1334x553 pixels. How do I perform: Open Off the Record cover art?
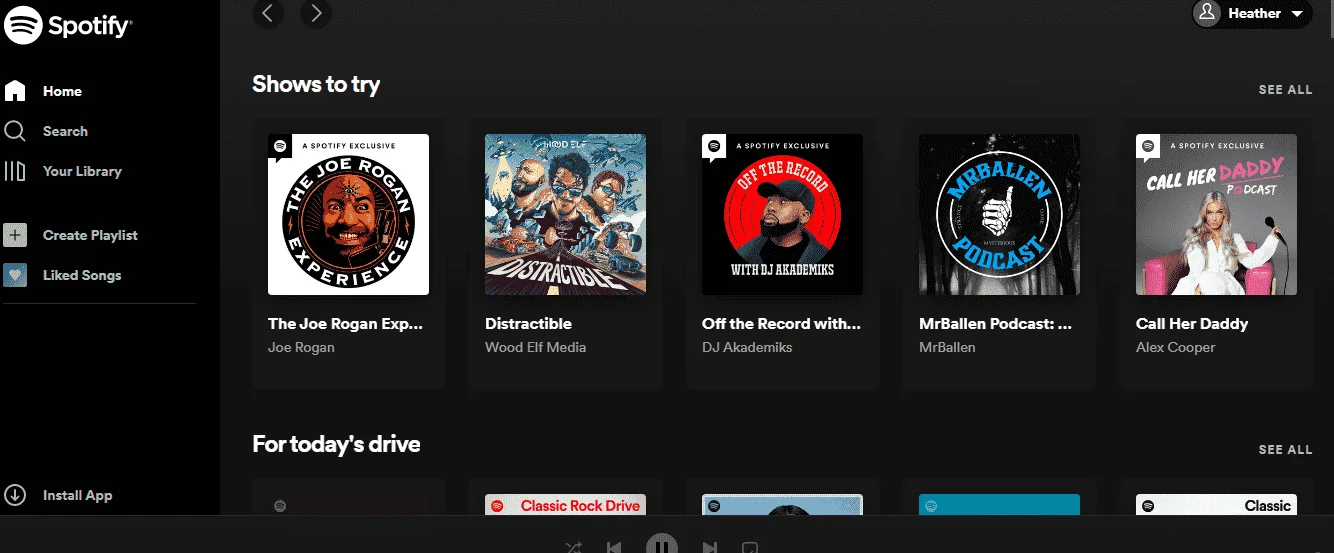point(782,214)
